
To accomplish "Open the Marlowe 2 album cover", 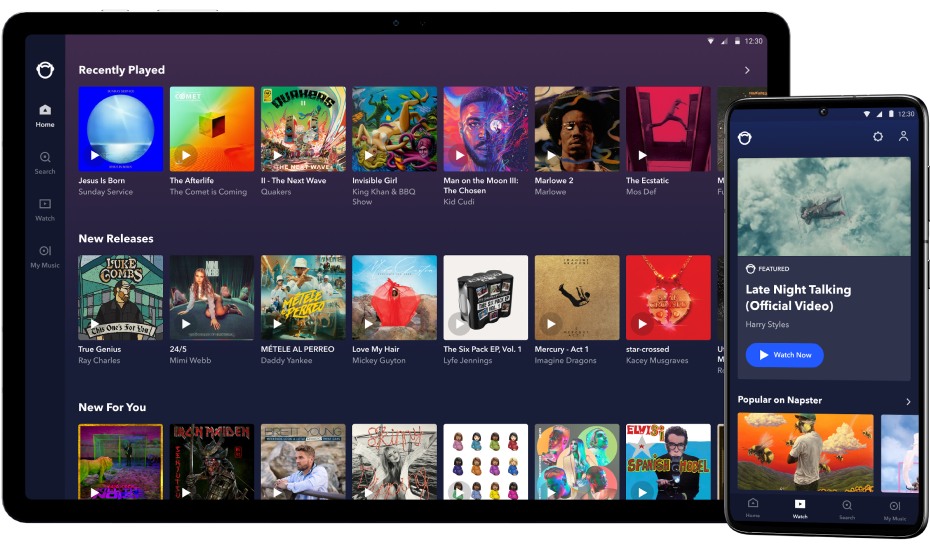I will click(577, 129).
